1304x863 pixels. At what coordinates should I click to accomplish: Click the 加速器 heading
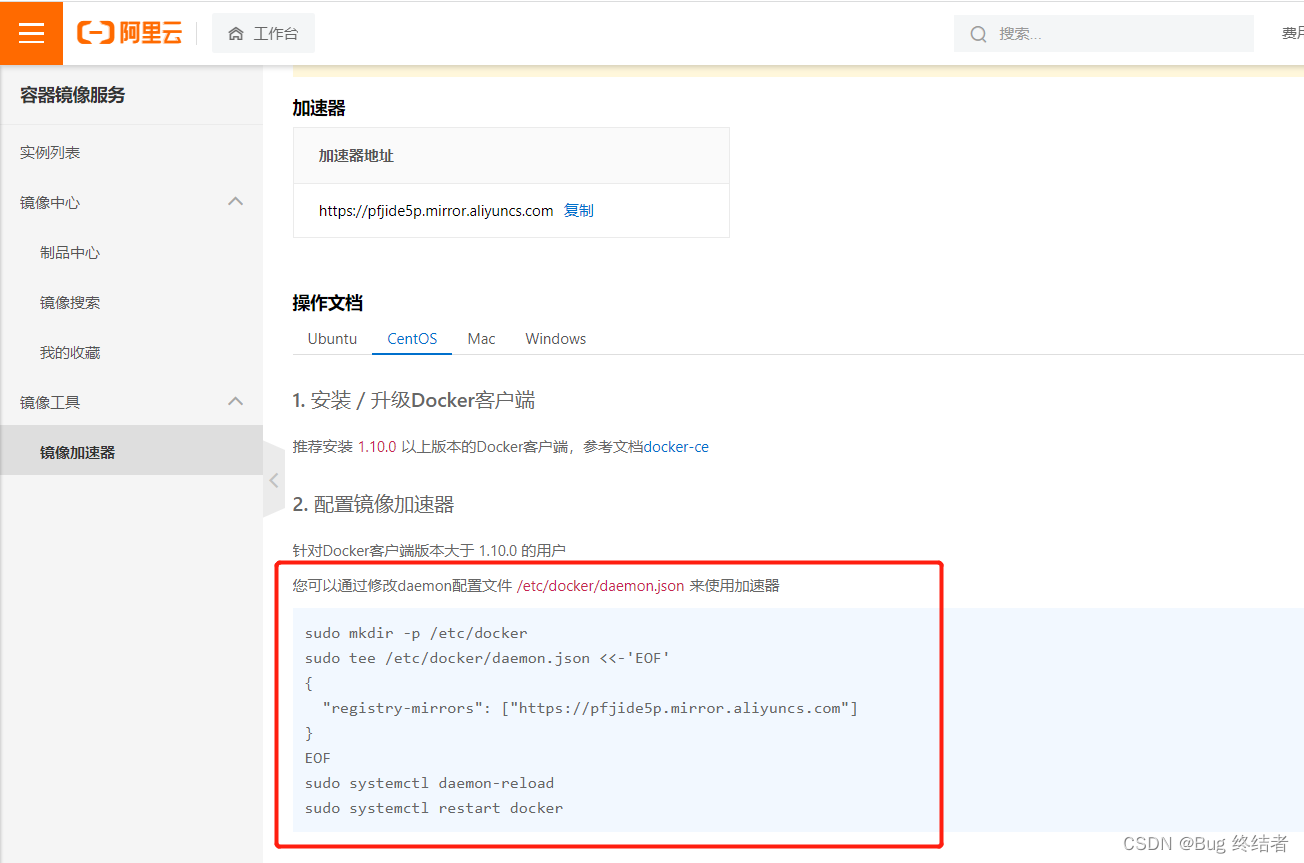pos(319,108)
